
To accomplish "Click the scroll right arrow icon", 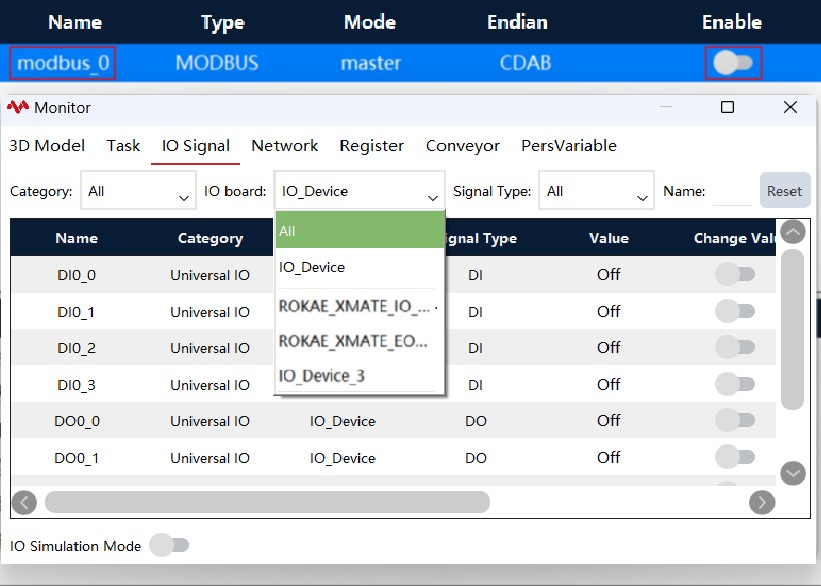I will 762,503.
